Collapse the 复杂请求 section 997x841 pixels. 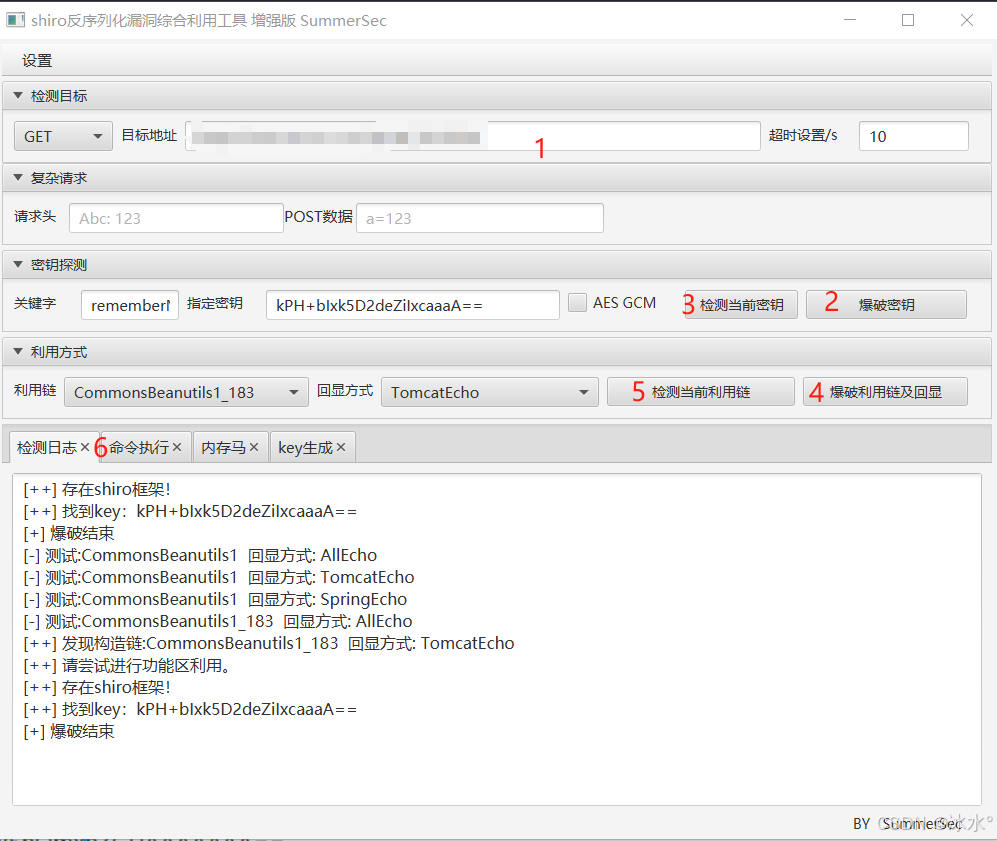[x=17, y=177]
